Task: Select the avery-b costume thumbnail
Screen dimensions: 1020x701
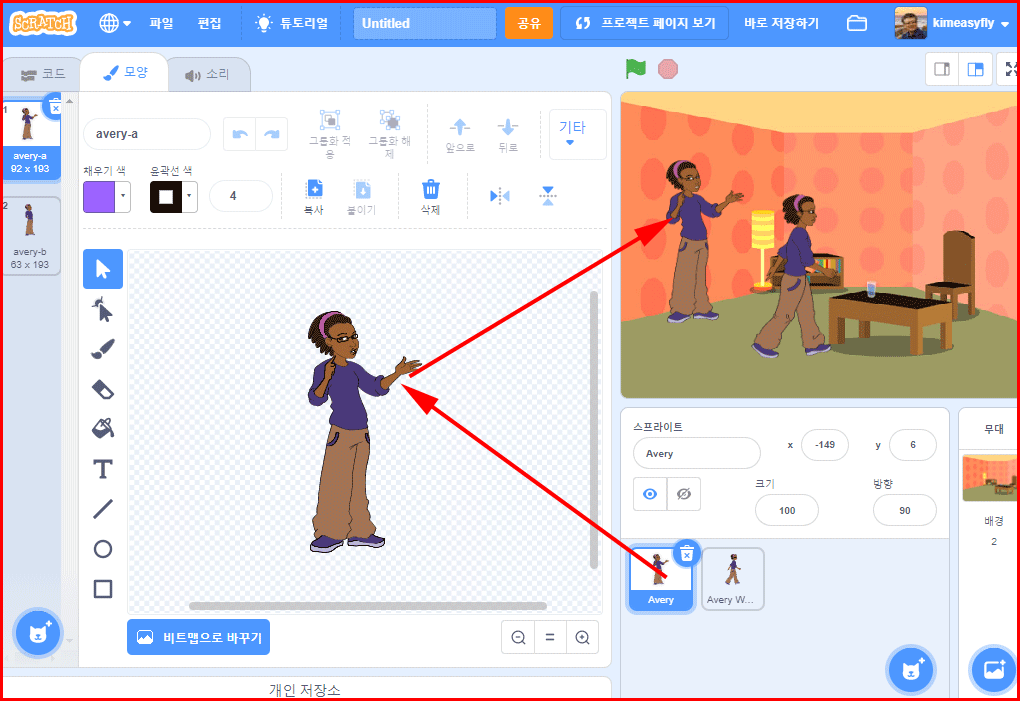Action: pos(31,237)
